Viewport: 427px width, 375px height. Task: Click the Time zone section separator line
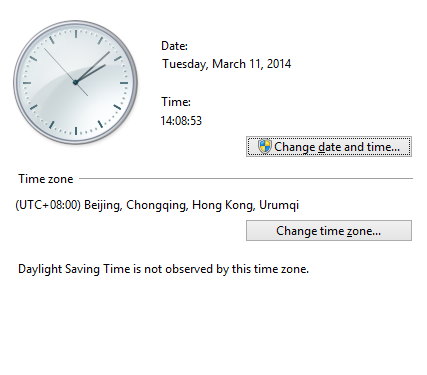[246, 178]
